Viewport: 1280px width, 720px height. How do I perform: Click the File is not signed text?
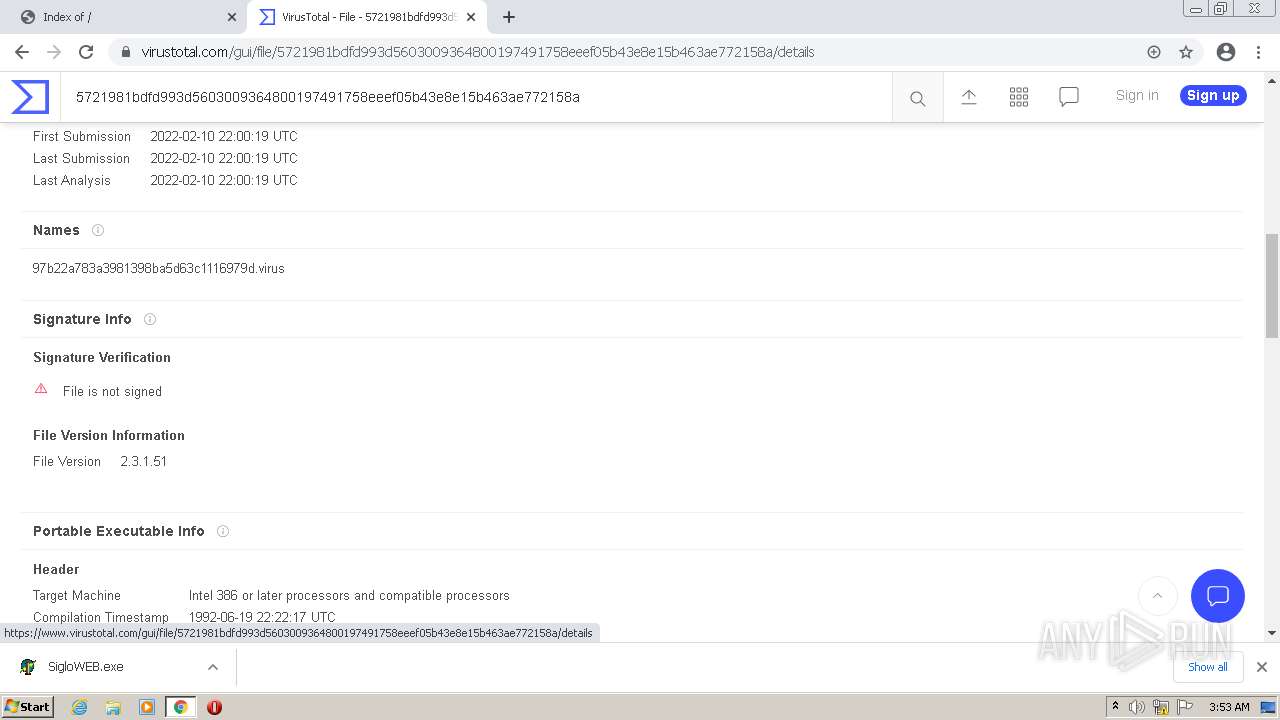click(112, 391)
